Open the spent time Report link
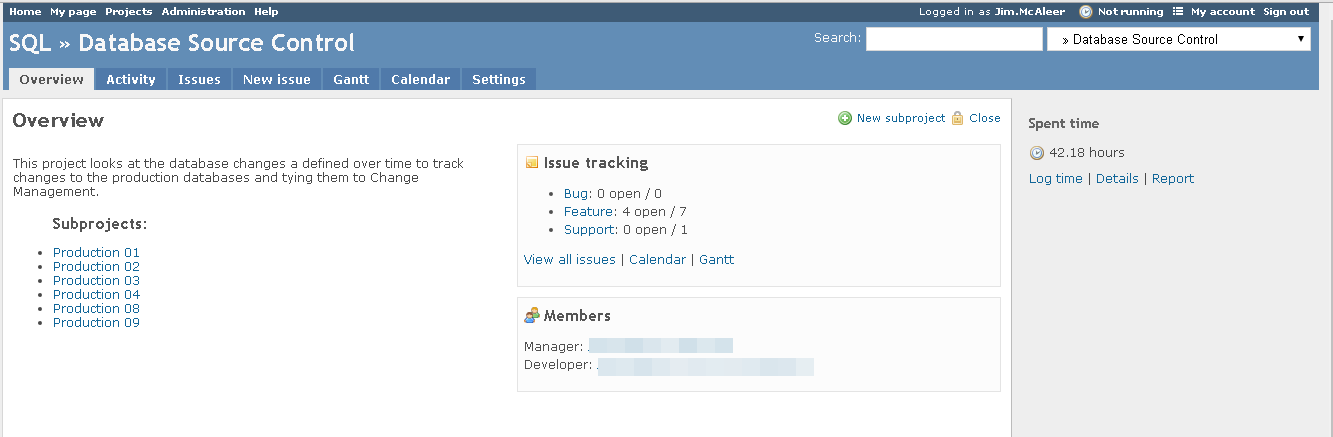This screenshot has width=1333, height=437. tap(1173, 179)
